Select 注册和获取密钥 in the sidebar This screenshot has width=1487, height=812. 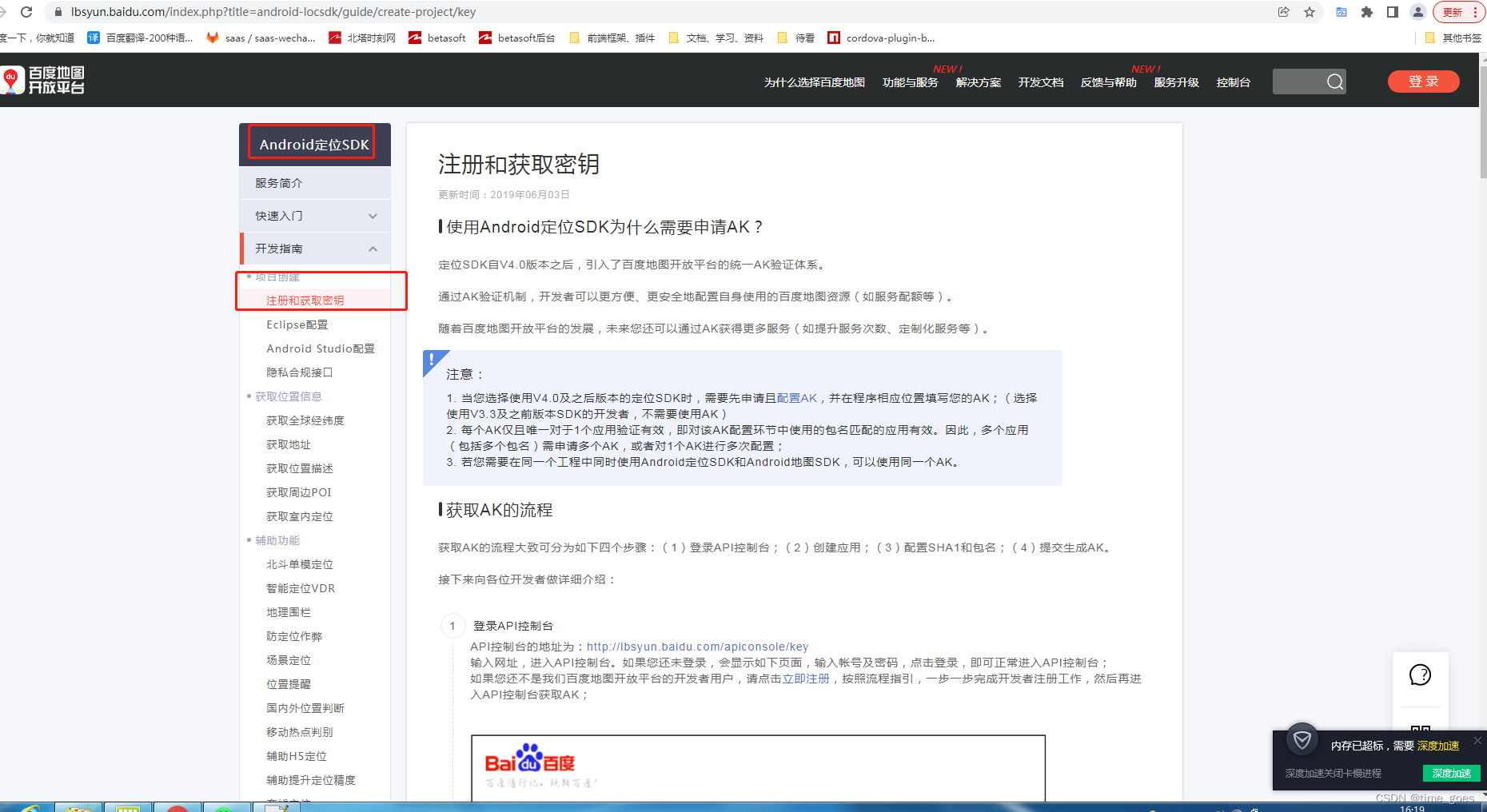coord(305,301)
